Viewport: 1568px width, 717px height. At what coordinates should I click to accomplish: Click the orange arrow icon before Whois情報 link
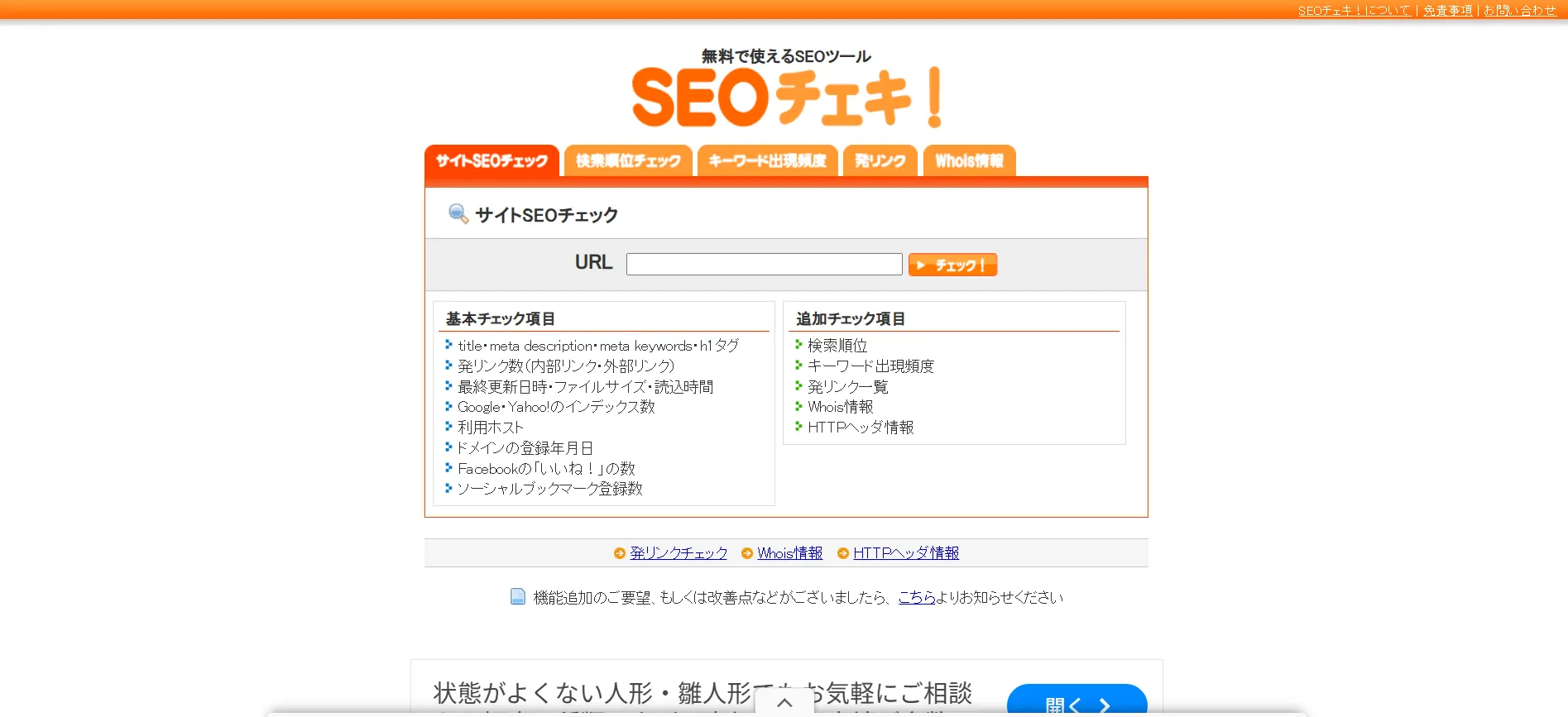coord(746,553)
